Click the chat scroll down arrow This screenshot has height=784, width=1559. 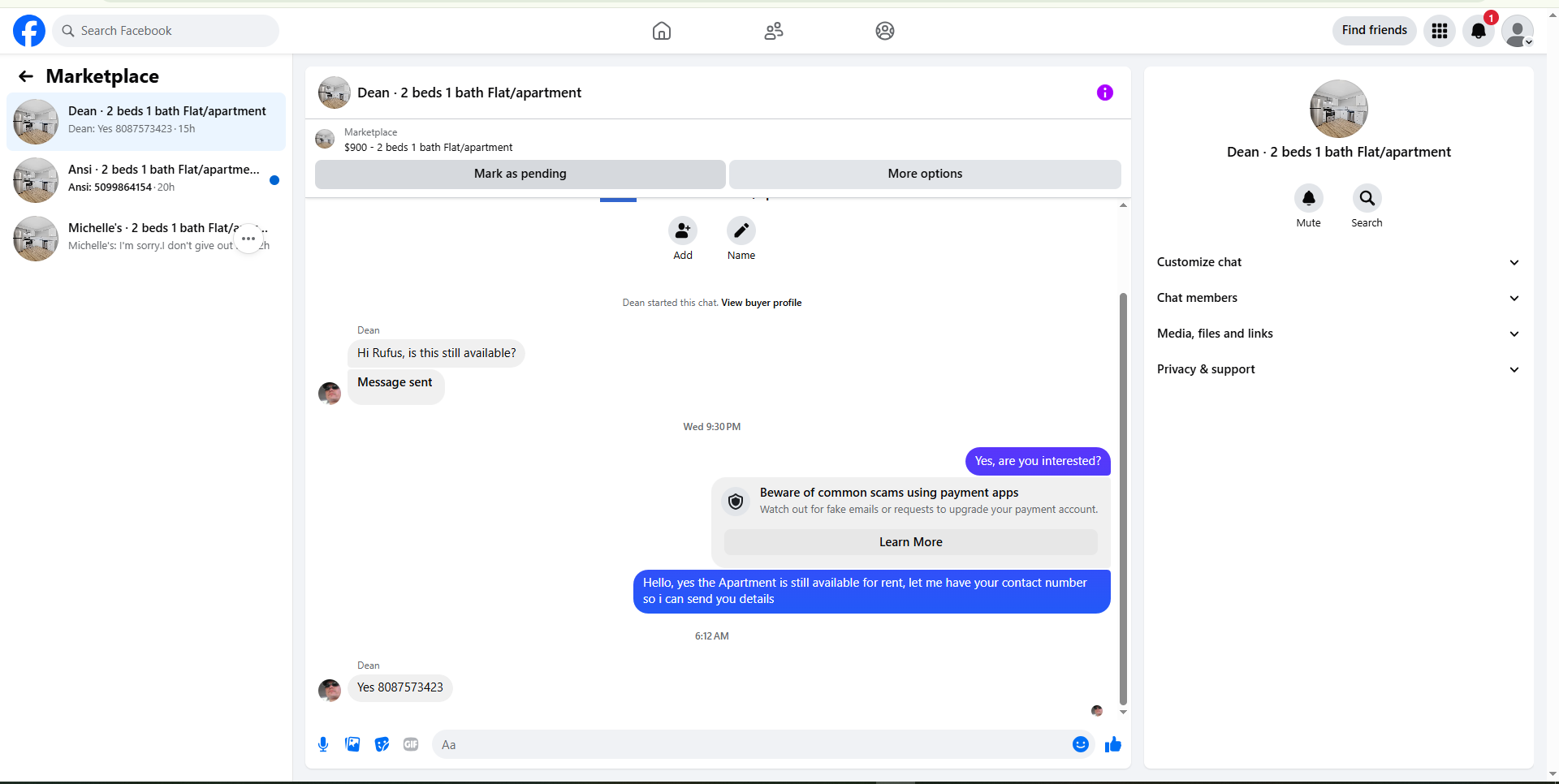pyautogui.click(x=1123, y=712)
